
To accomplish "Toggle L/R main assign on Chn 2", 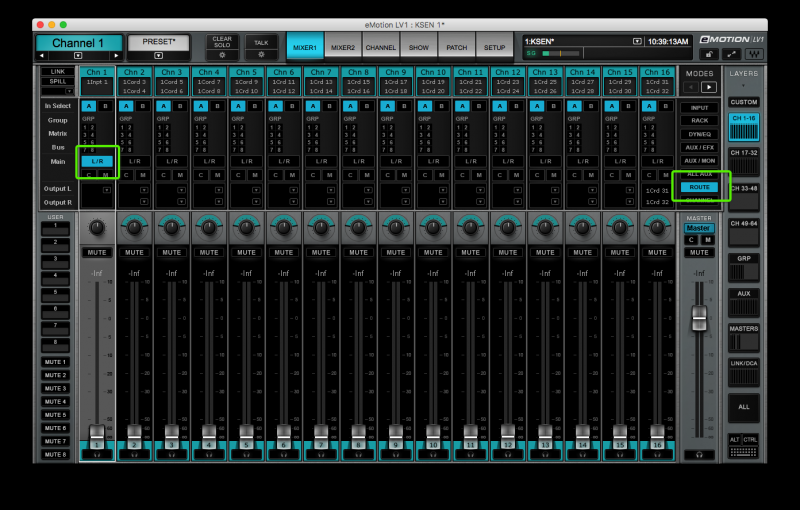I will click(135, 161).
